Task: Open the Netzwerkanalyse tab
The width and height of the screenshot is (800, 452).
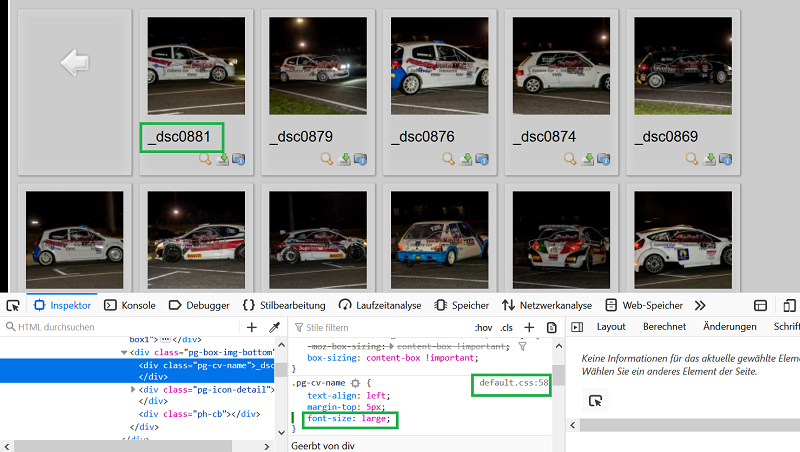Action: tap(547, 305)
